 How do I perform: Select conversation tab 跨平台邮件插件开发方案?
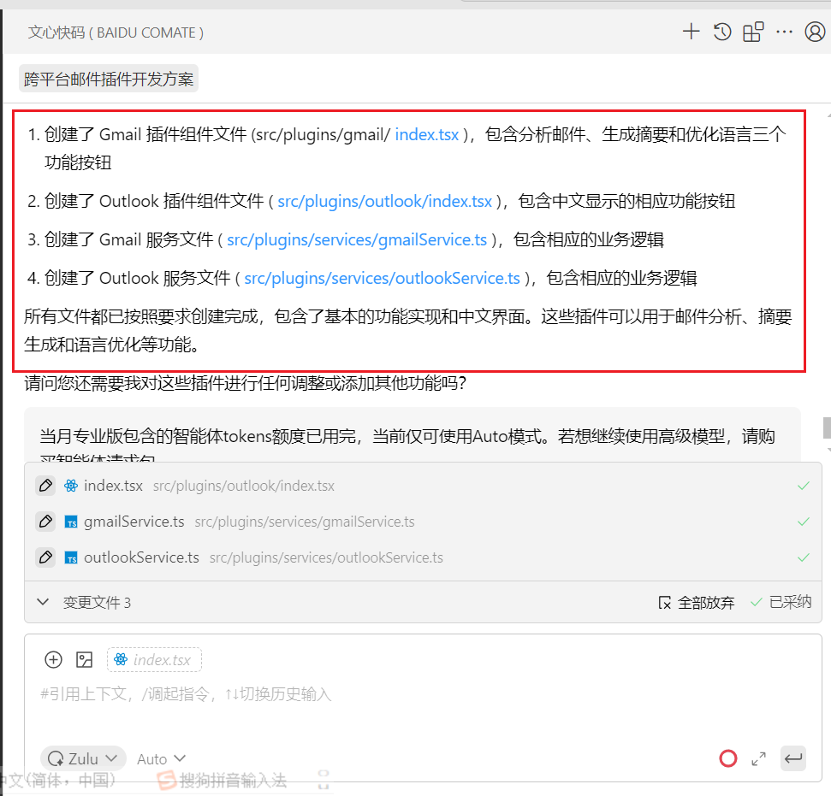(109, 79)
